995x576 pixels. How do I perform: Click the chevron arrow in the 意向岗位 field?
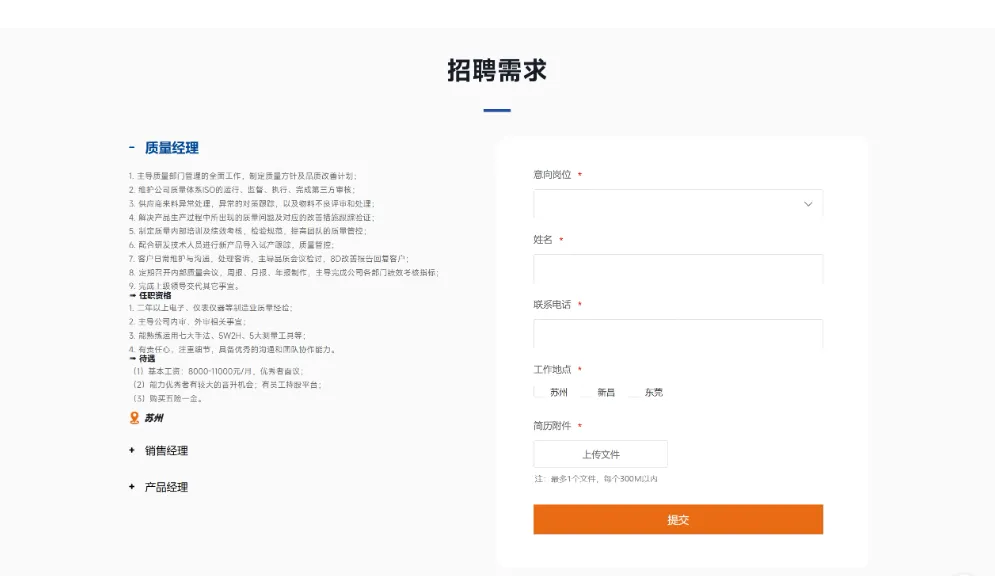point(808,204)
